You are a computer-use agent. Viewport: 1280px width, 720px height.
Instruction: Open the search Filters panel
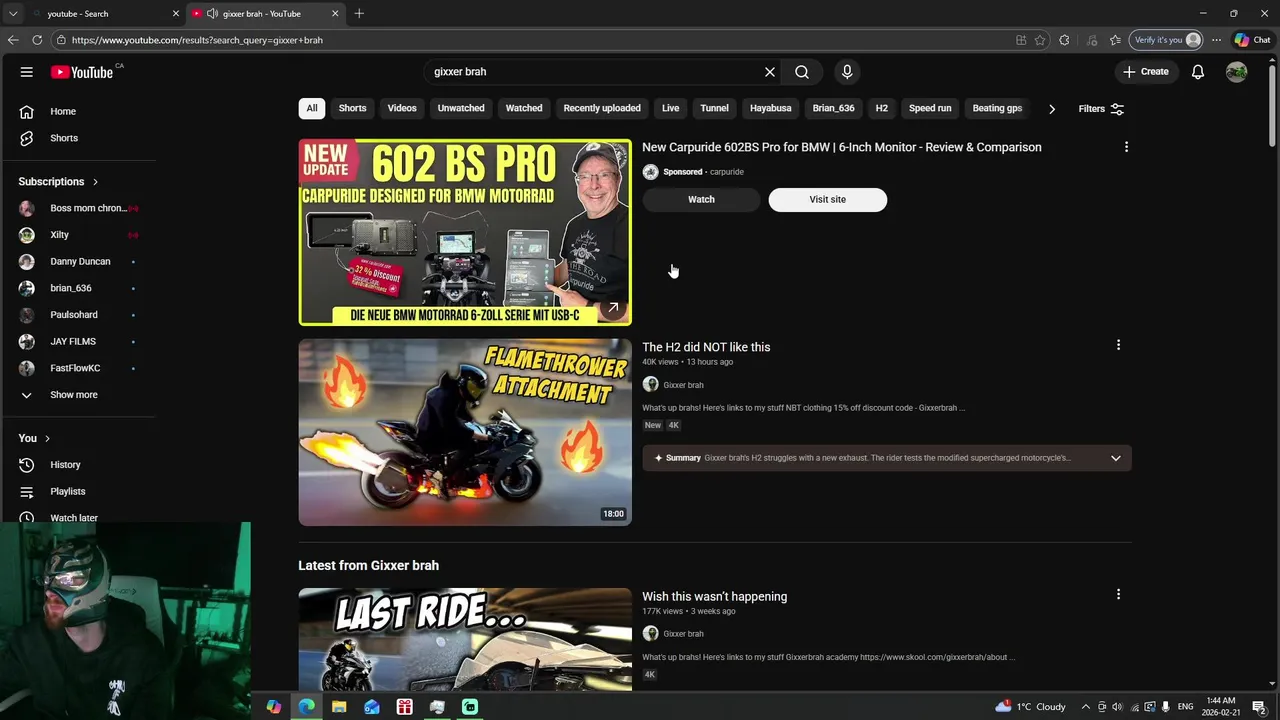click(1101, 108)
